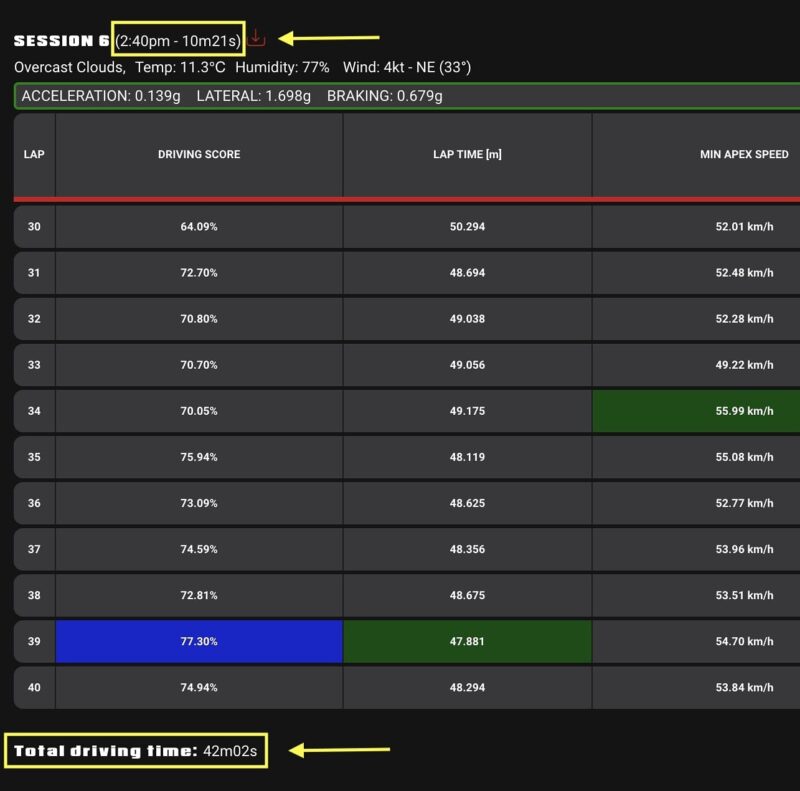Select the blue 77.30% driving score cell
800x791 pixels.
199,641
